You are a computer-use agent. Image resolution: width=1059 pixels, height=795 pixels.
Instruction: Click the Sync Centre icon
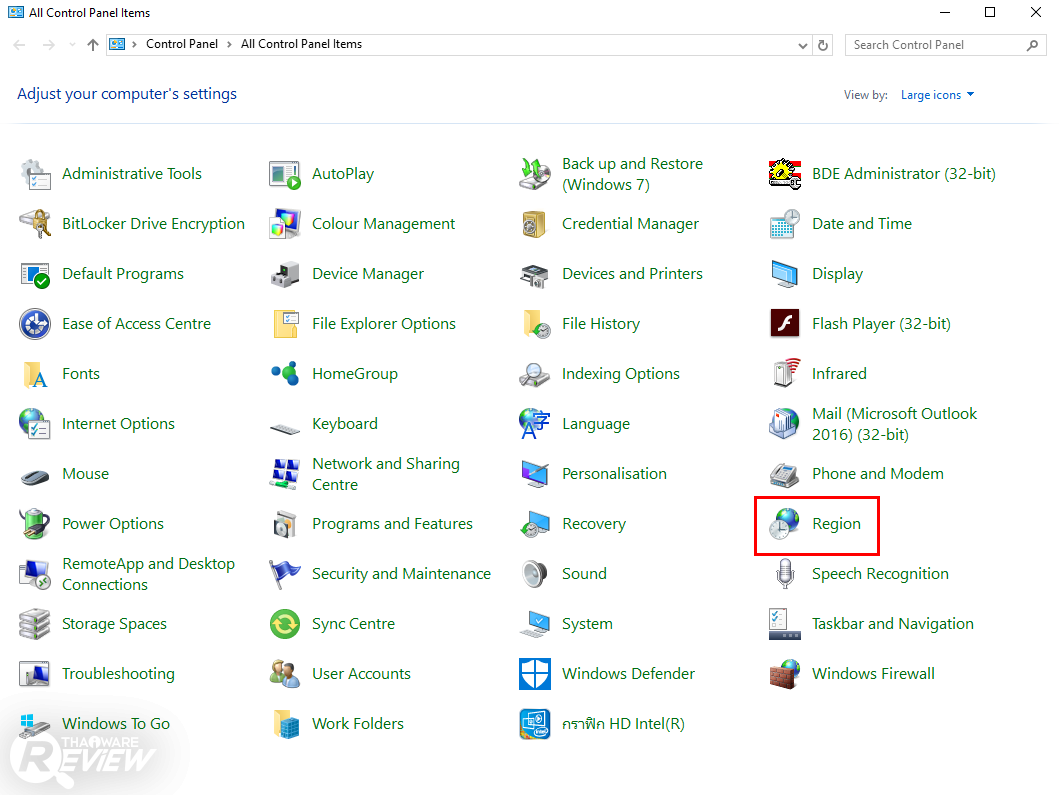285,624
